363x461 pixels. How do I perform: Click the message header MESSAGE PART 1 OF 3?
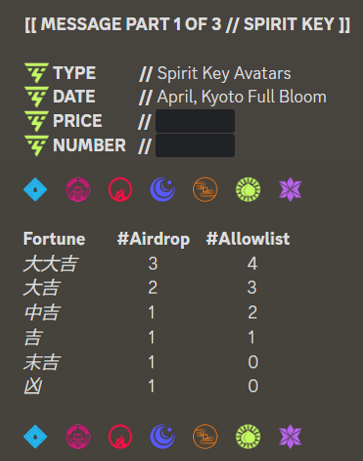click(x=131, y=24)
